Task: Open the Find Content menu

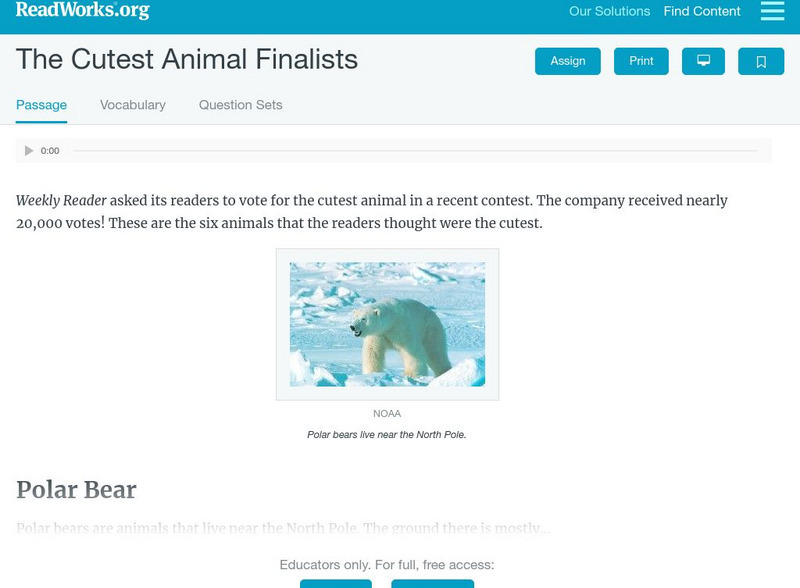Action: 702,12
